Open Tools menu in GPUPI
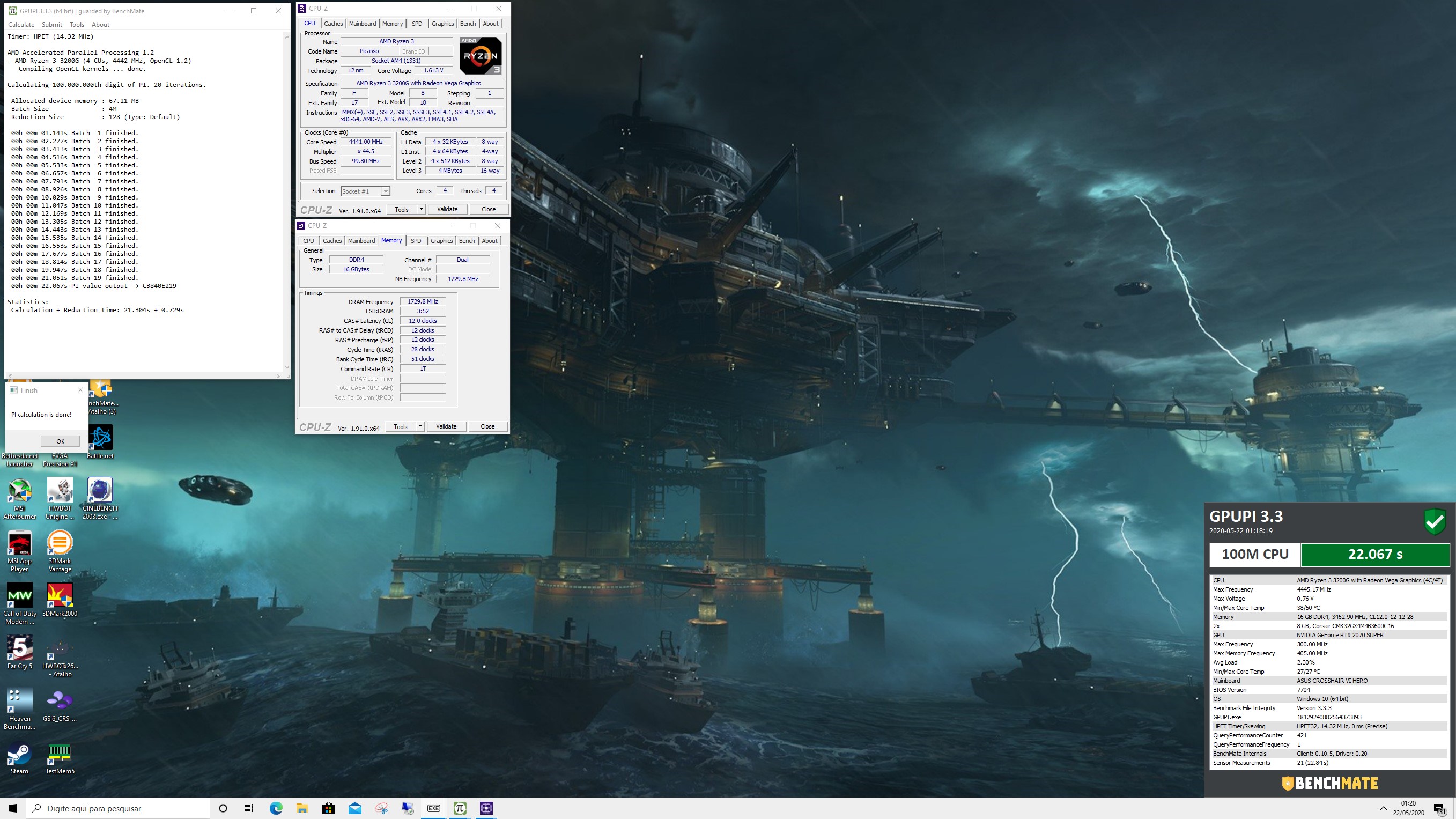This screenshot has height=819, width=1456. click(x=77, y=24)
